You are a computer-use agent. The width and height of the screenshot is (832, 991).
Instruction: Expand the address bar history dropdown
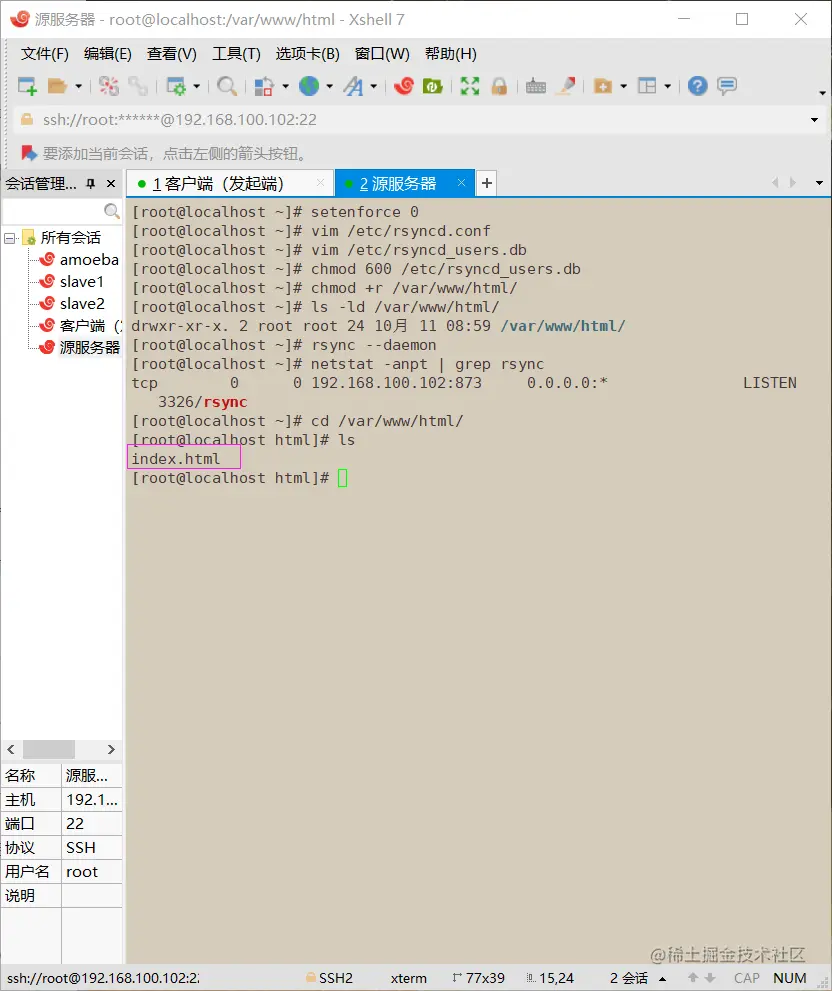pyautogui.click(x=814, y=119)
